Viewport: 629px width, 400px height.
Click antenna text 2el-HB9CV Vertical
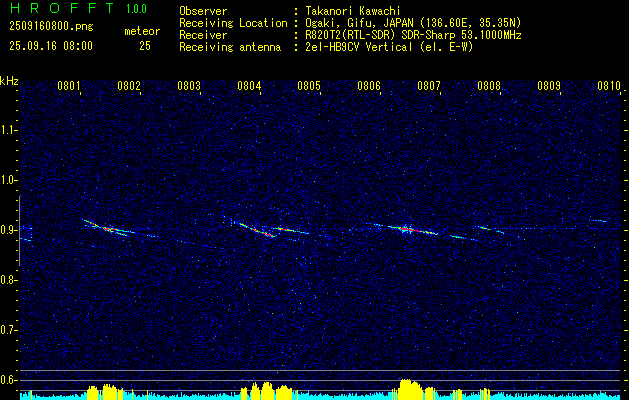click(x=359, y=47)
